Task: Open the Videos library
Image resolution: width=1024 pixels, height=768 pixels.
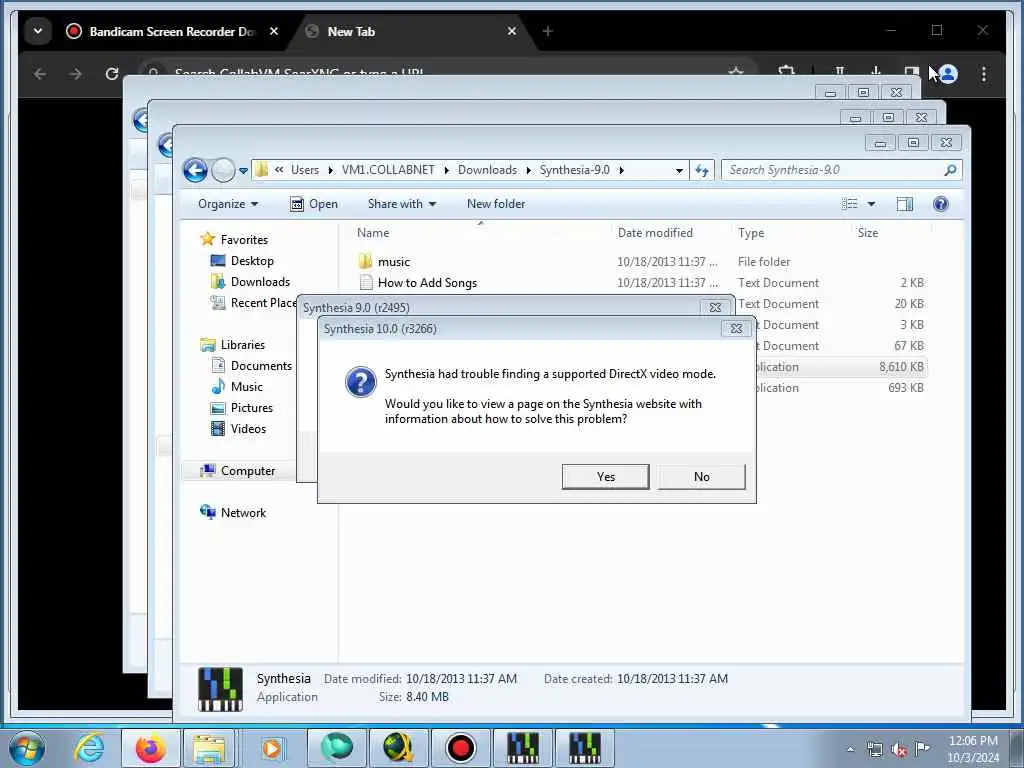Action: (248, 428)
